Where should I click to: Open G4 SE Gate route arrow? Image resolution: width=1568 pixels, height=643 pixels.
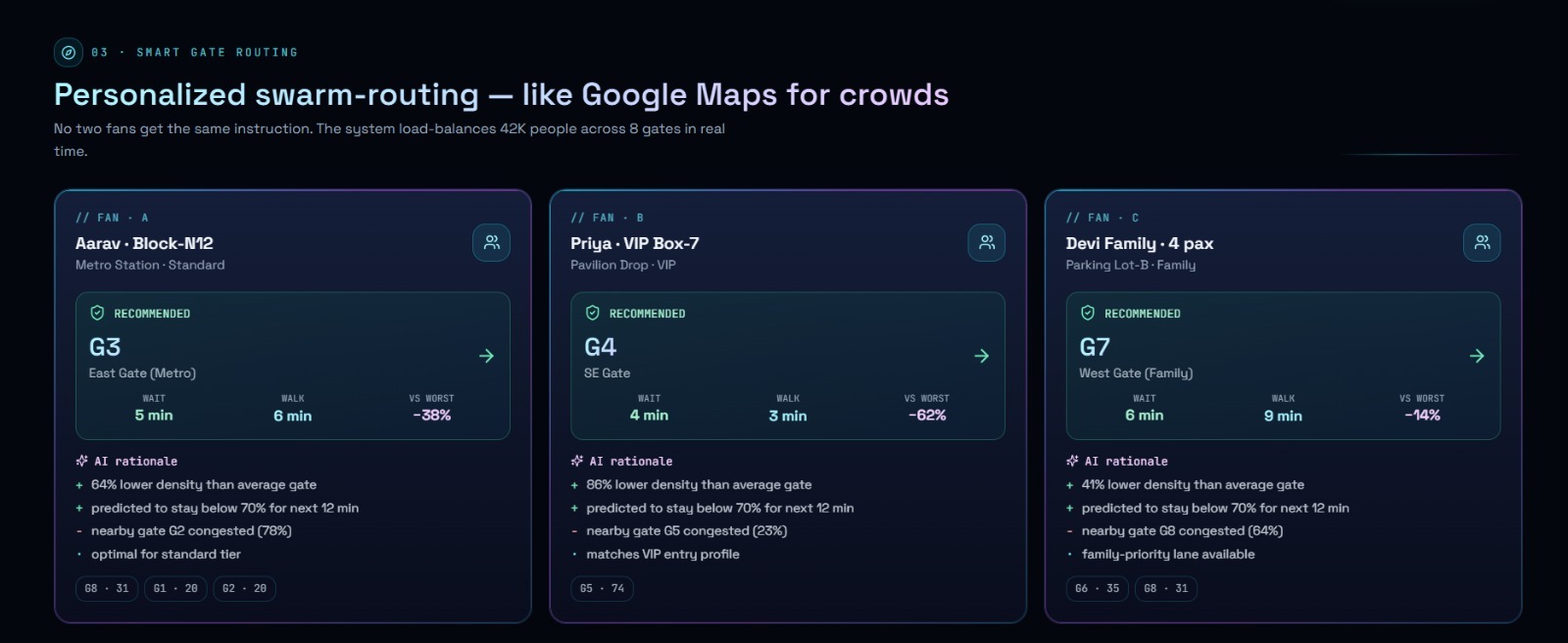pos(981,356)
